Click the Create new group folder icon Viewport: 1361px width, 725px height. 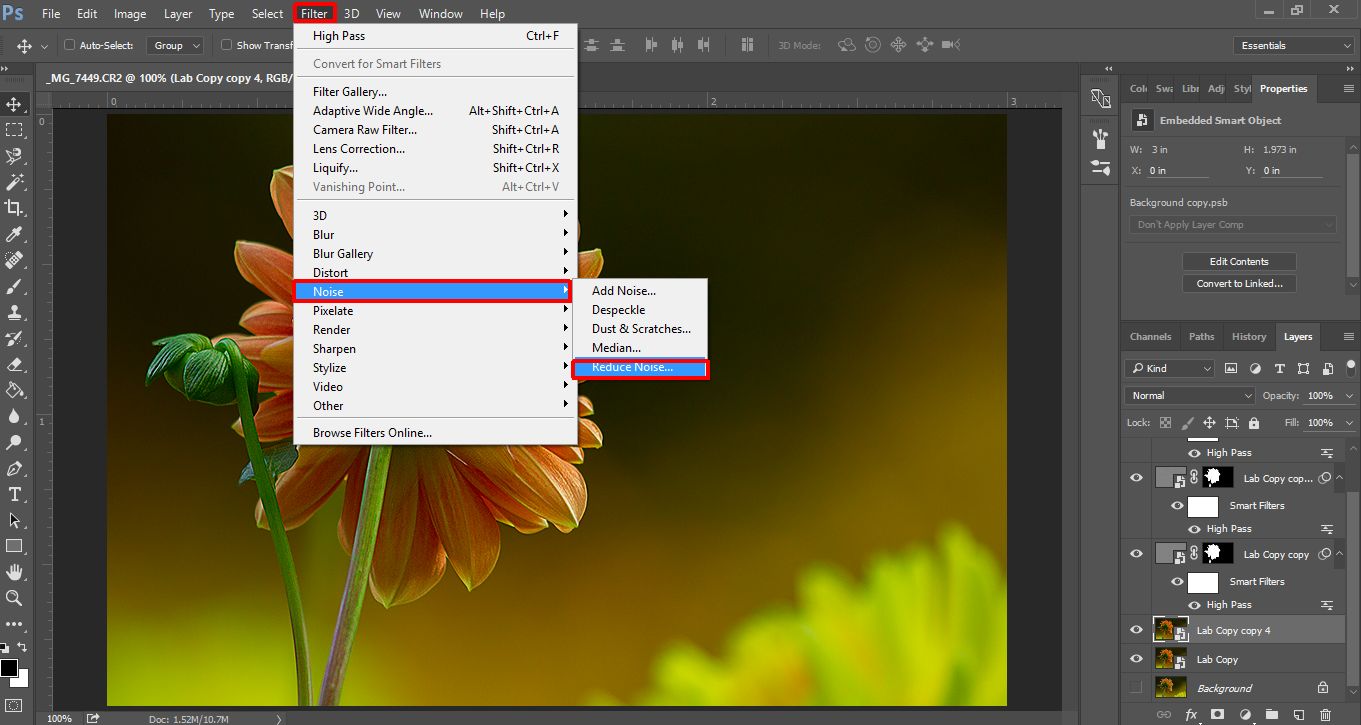(1271, 715)
